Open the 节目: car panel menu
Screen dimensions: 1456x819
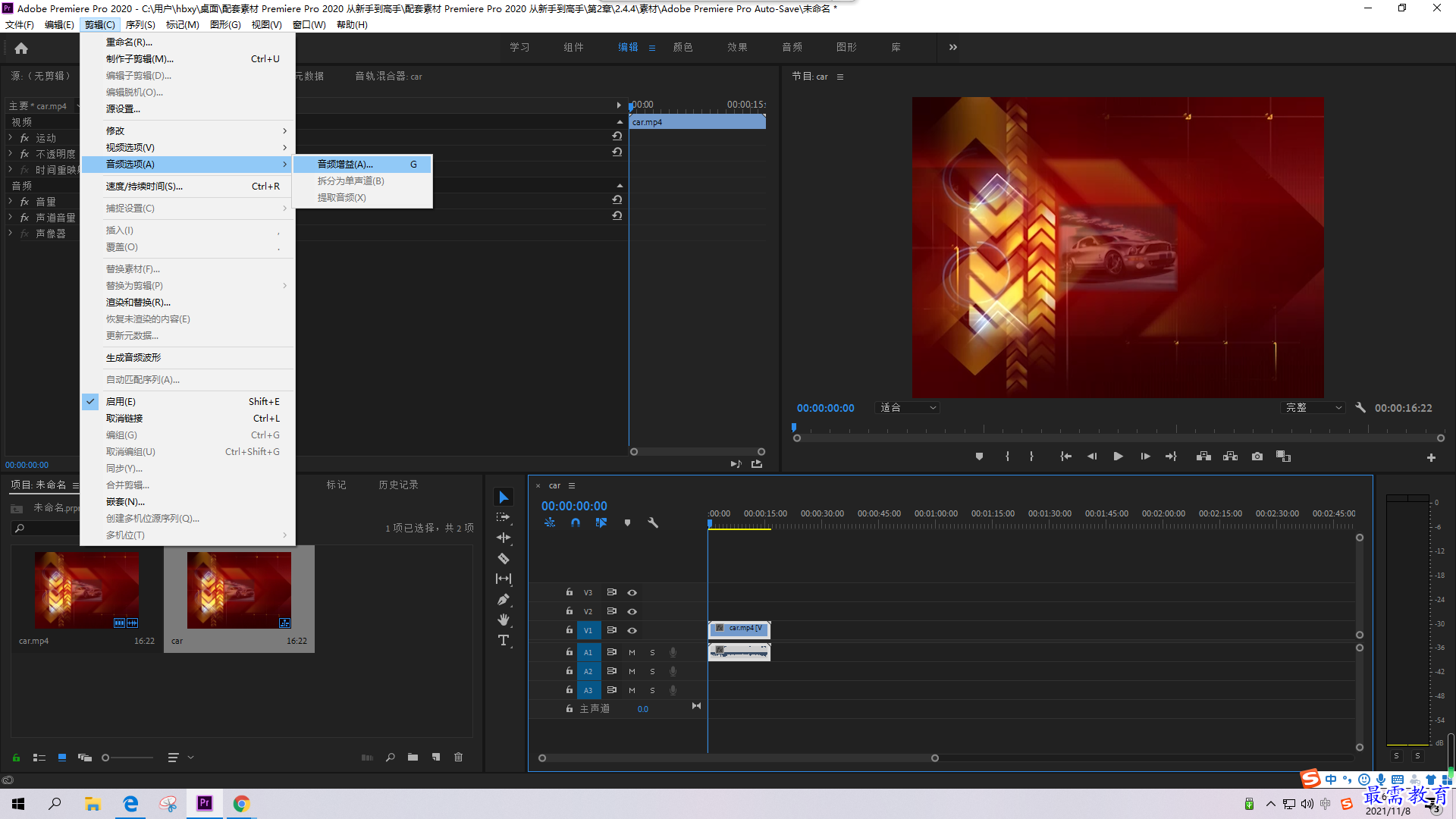click(839, 77)
